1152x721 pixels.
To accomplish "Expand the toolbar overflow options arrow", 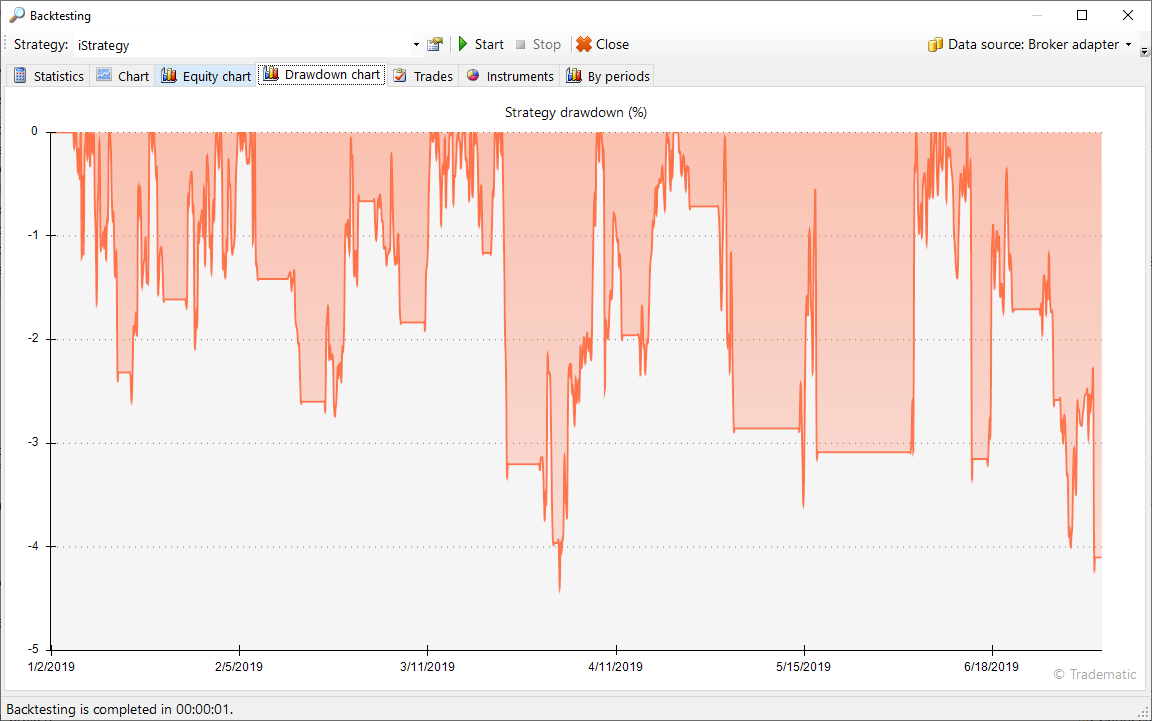I will [1144, 50].
